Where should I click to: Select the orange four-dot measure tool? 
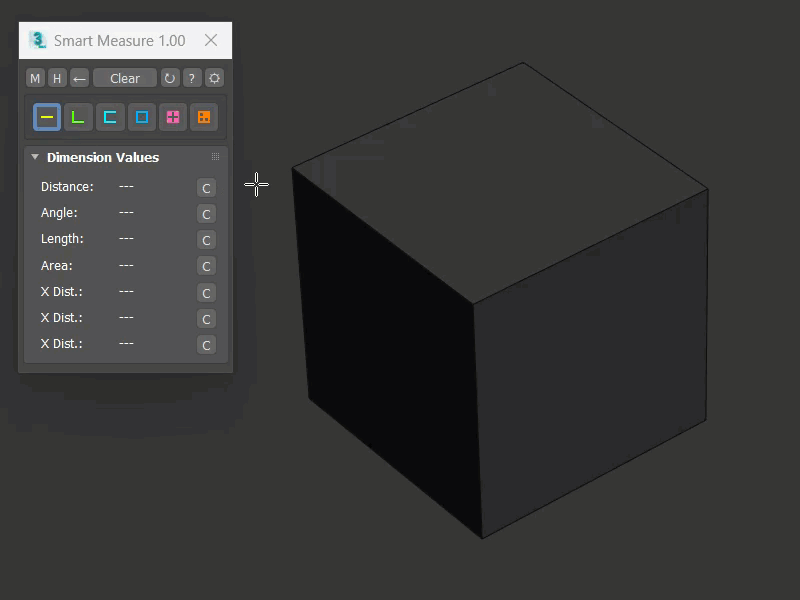pos(204,117)
